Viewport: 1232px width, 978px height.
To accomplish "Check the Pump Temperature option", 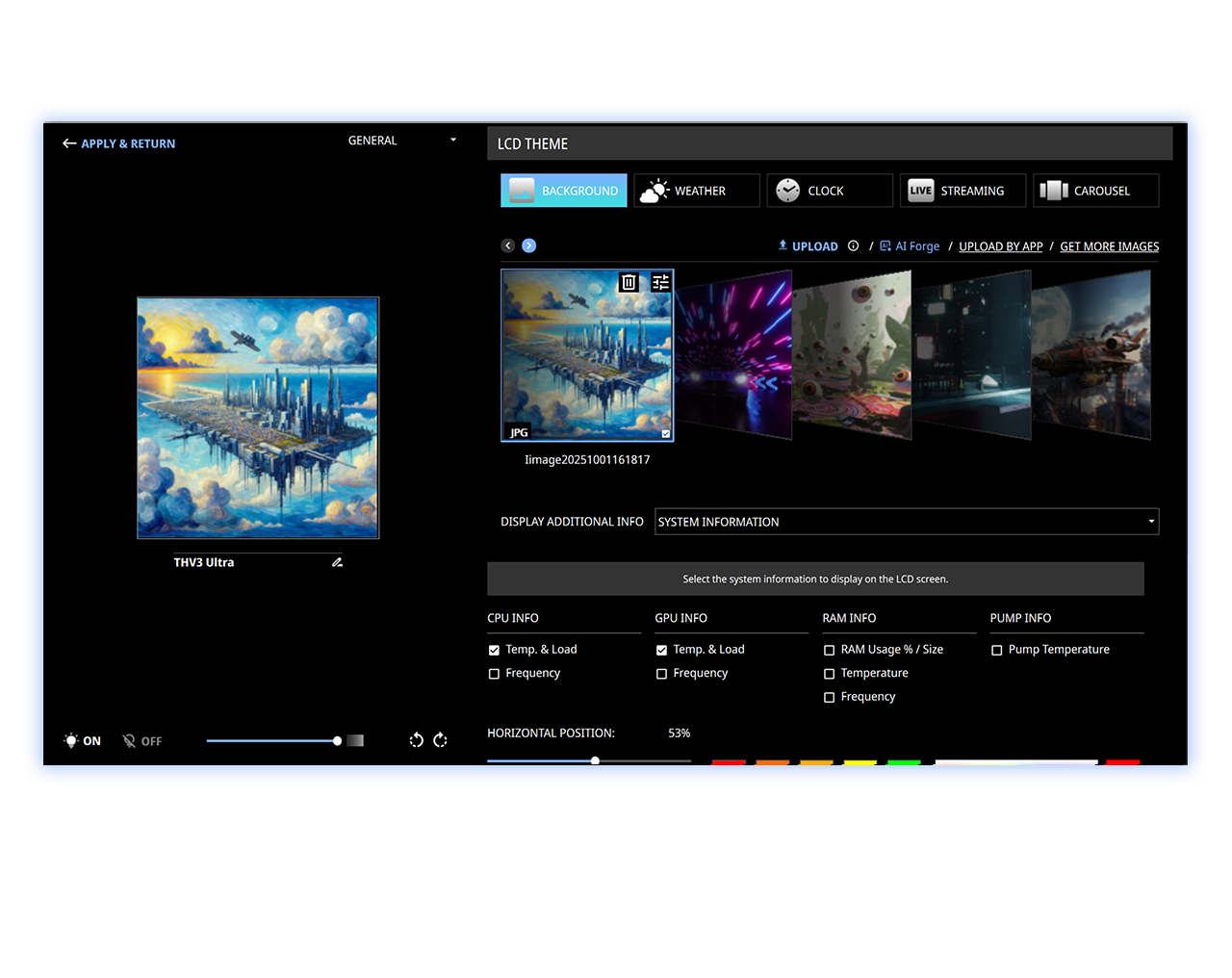I will (x=996, y=651).
